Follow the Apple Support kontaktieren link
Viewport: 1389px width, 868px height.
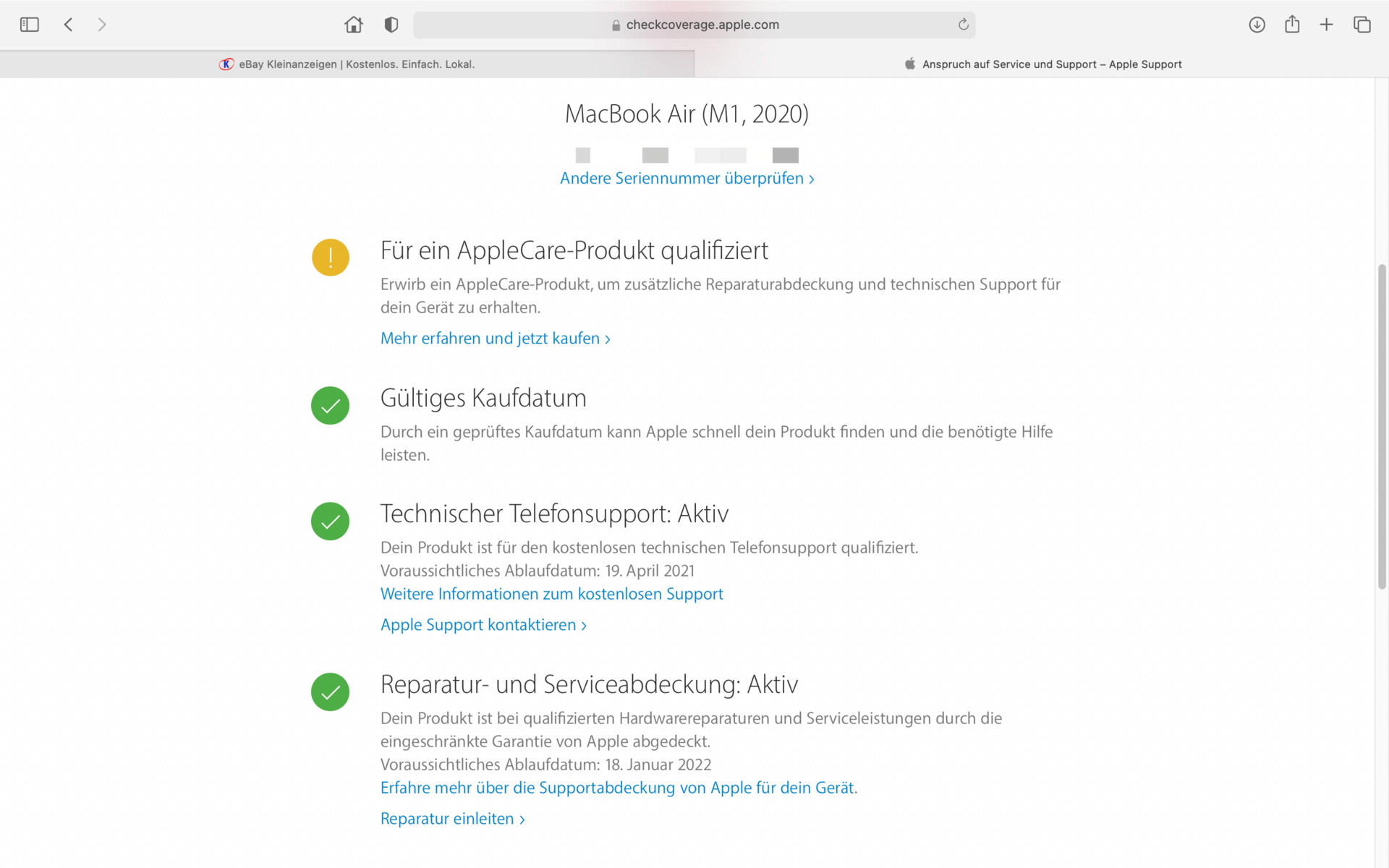click(x=483, y=625)
